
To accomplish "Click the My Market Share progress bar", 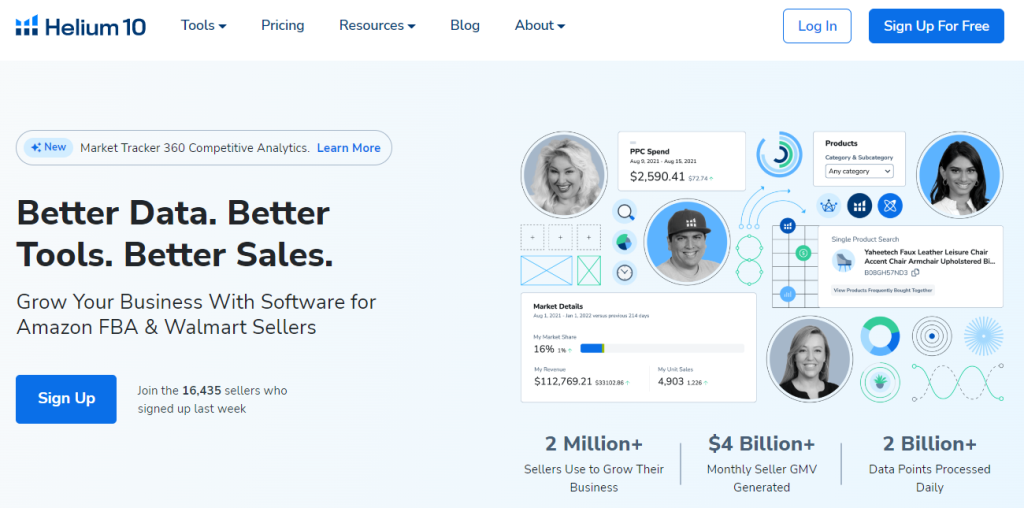I will [x=662, y=348].
